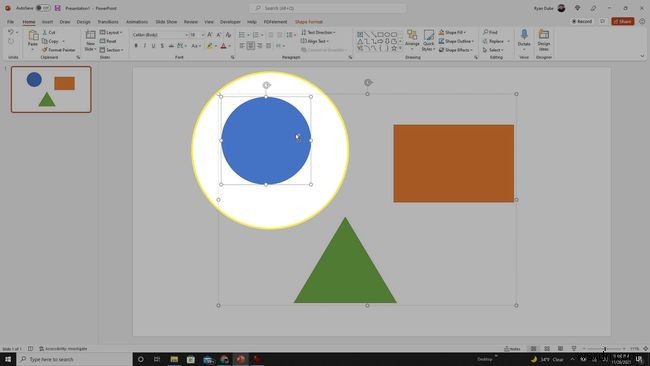Open the Select dropdown in Editing
The width and height of the screenshot is (650, 366).
click(x=493, y=50)
